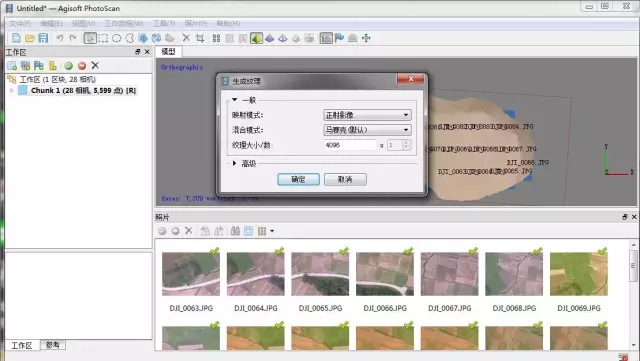The width and height of the screenshot is (640, 361).
Task: Open the 文件(F) menu
Action: tap(20, 24)
